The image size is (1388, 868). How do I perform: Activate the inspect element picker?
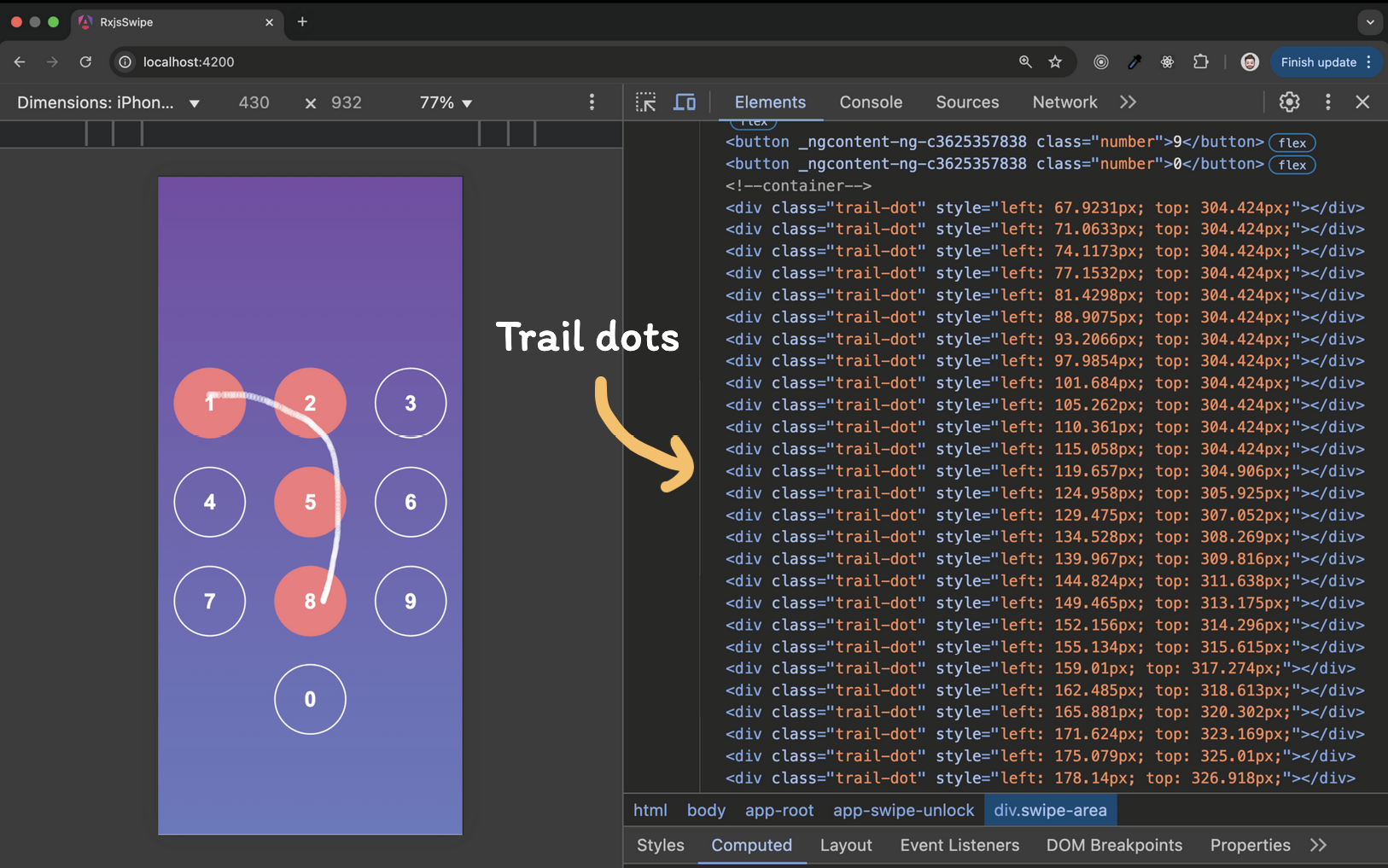pos(646,102)
